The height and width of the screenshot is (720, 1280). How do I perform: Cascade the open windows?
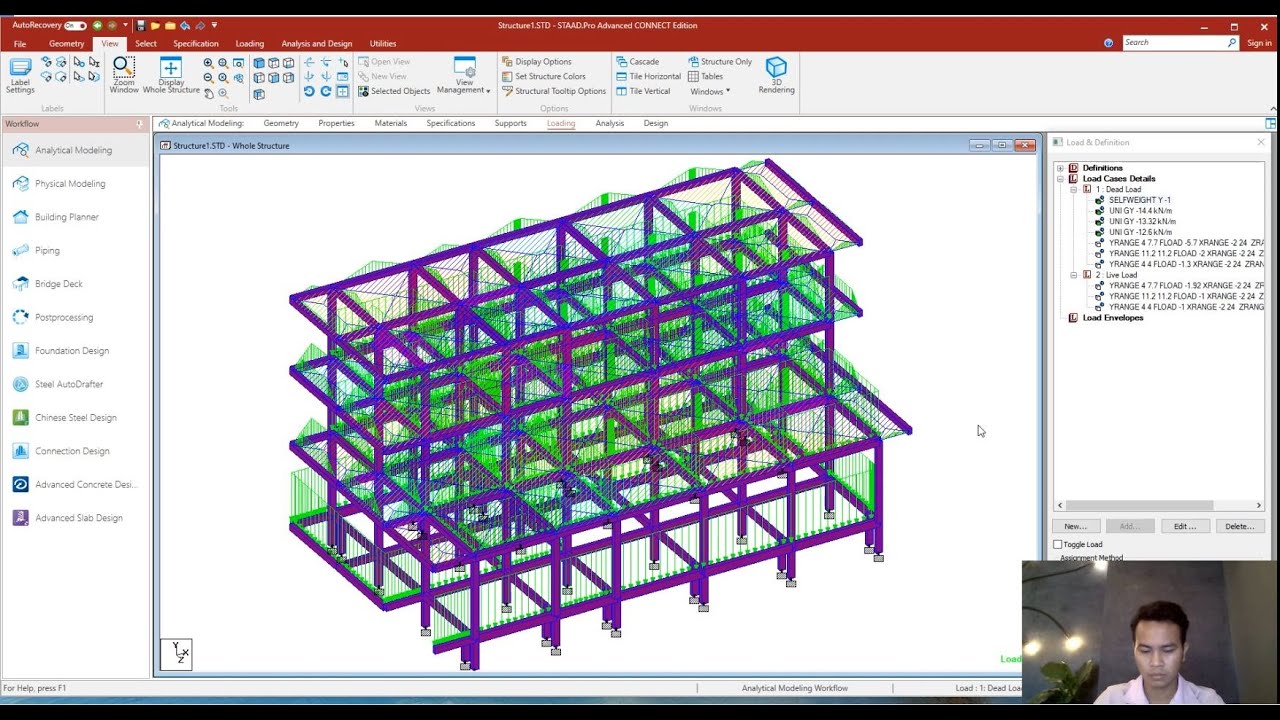click(638, 62)
